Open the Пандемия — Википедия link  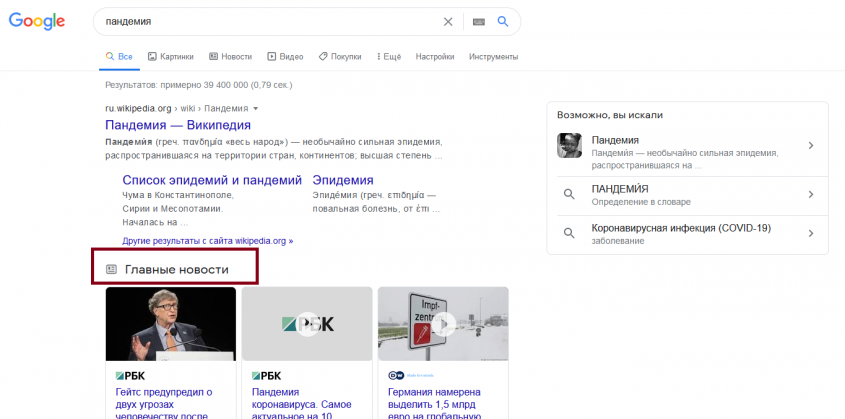[178, 125]
